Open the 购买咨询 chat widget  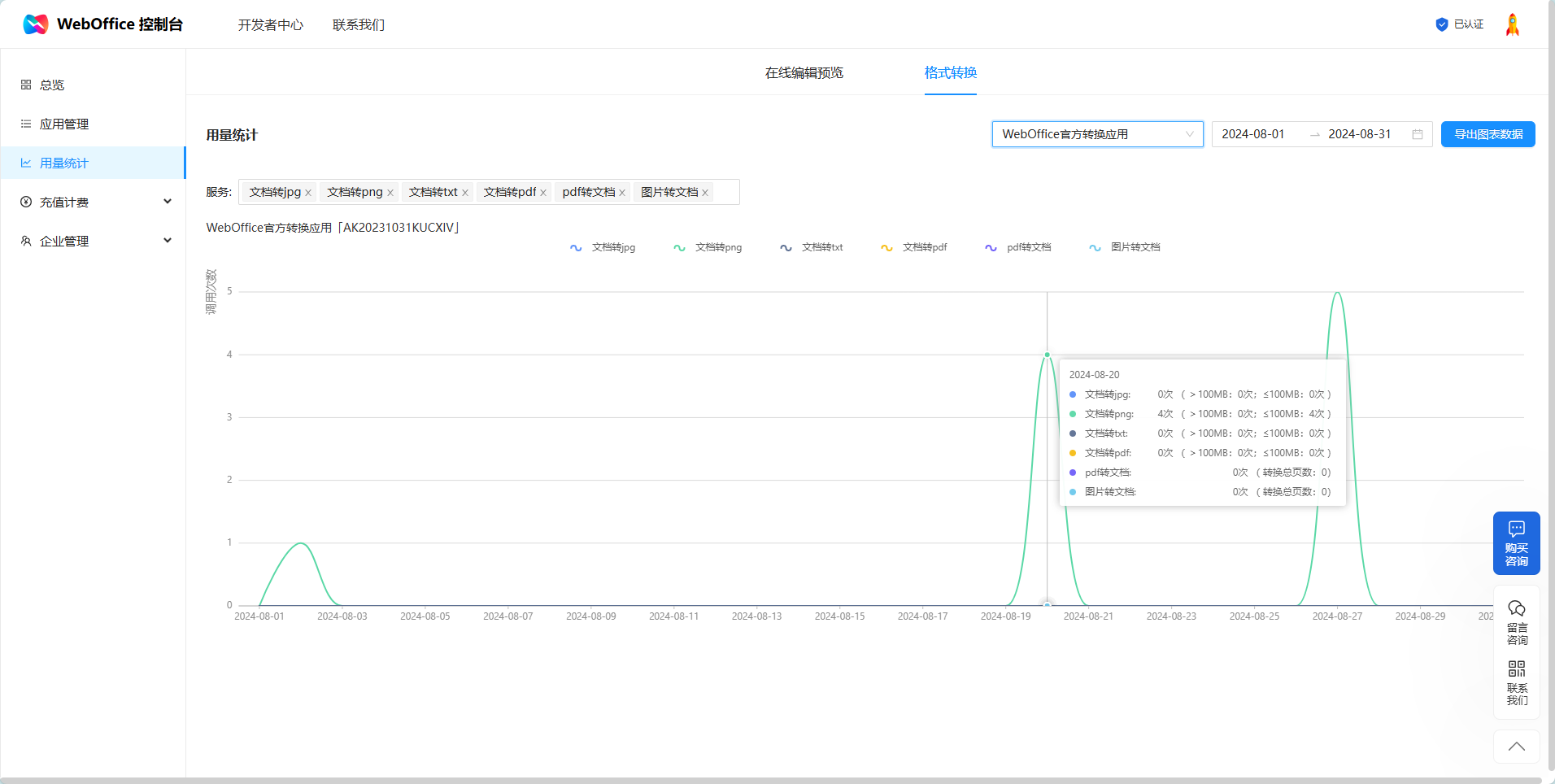pyautogui.click(x=1516, y=542)
